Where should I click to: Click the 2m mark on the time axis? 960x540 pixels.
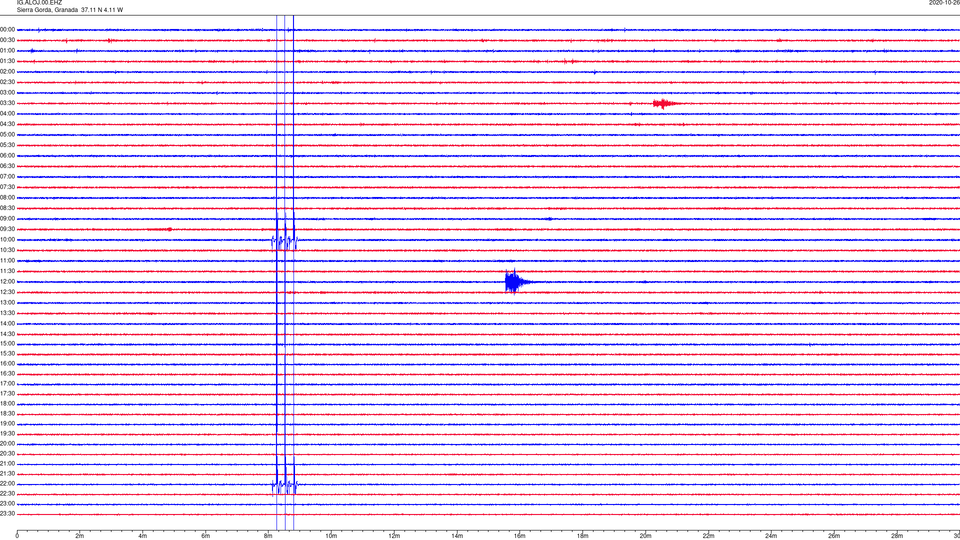pyautogui.click(x=80, y=536)
